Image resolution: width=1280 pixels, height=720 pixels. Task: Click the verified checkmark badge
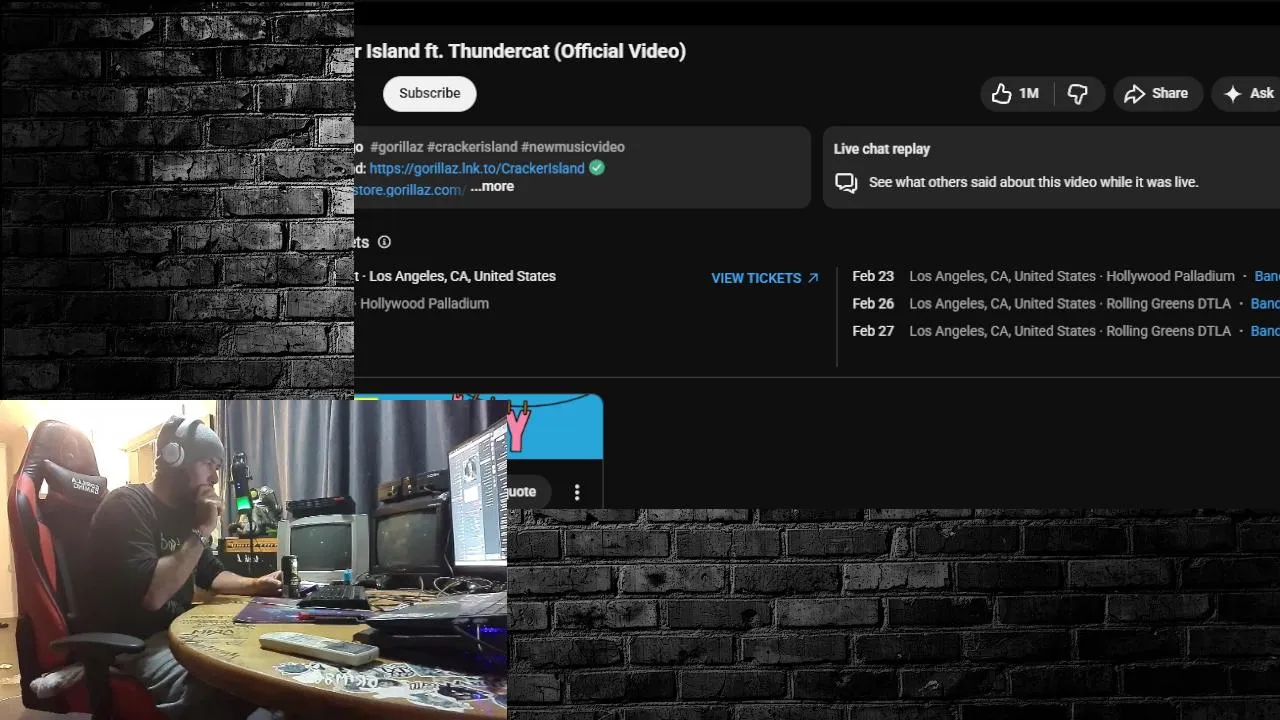pyautogui.click(x=597, y=168)
